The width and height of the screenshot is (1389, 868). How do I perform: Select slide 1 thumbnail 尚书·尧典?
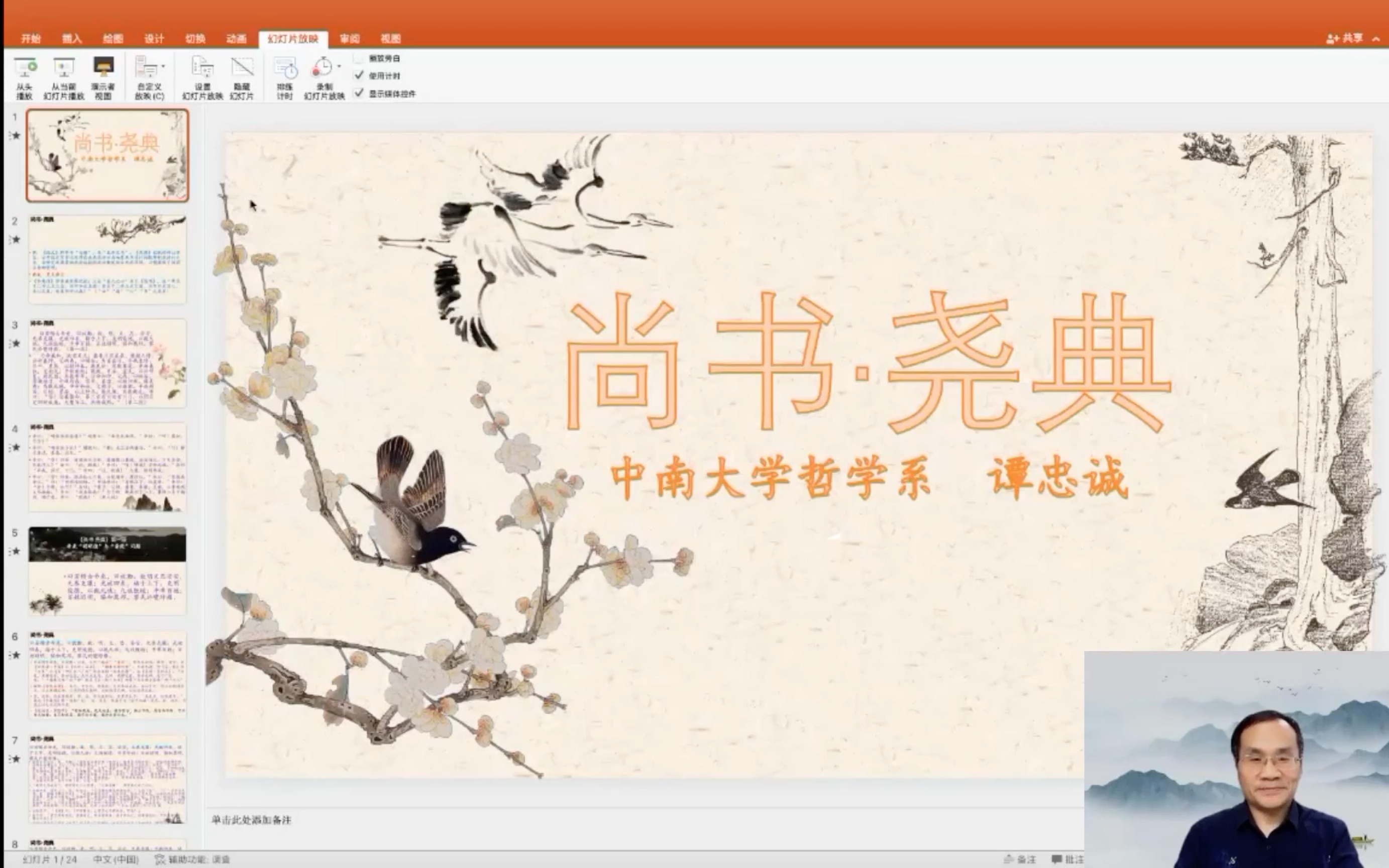tap(108, 155)
